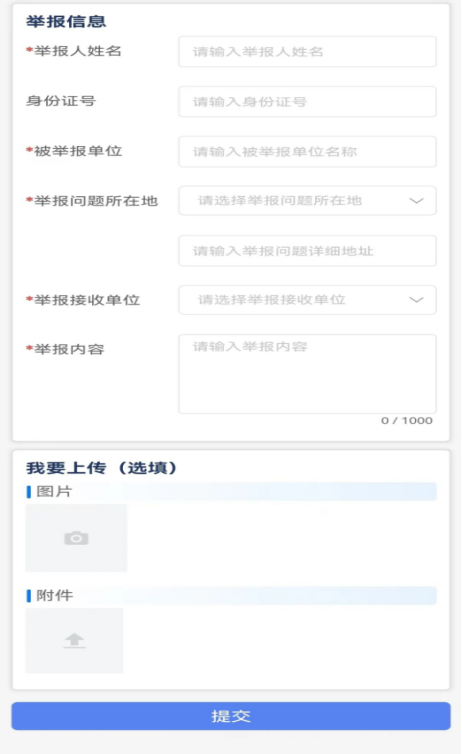Click into the 身份证号 input field
Viewport: 462px width, 754px height.
click(307, 101)
